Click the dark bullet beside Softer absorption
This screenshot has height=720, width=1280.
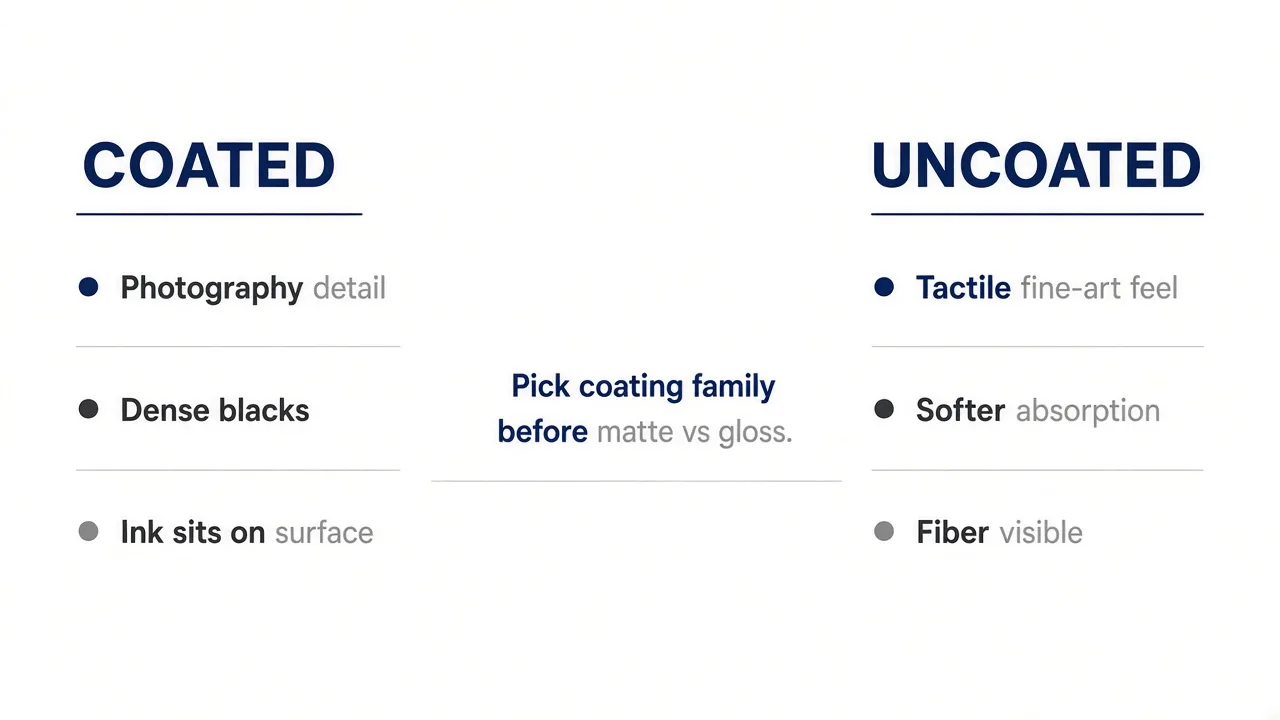[x=884, y=409]
